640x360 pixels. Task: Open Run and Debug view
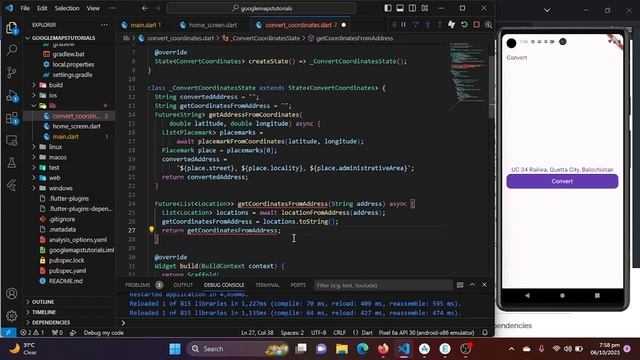(x=12, y=96)
